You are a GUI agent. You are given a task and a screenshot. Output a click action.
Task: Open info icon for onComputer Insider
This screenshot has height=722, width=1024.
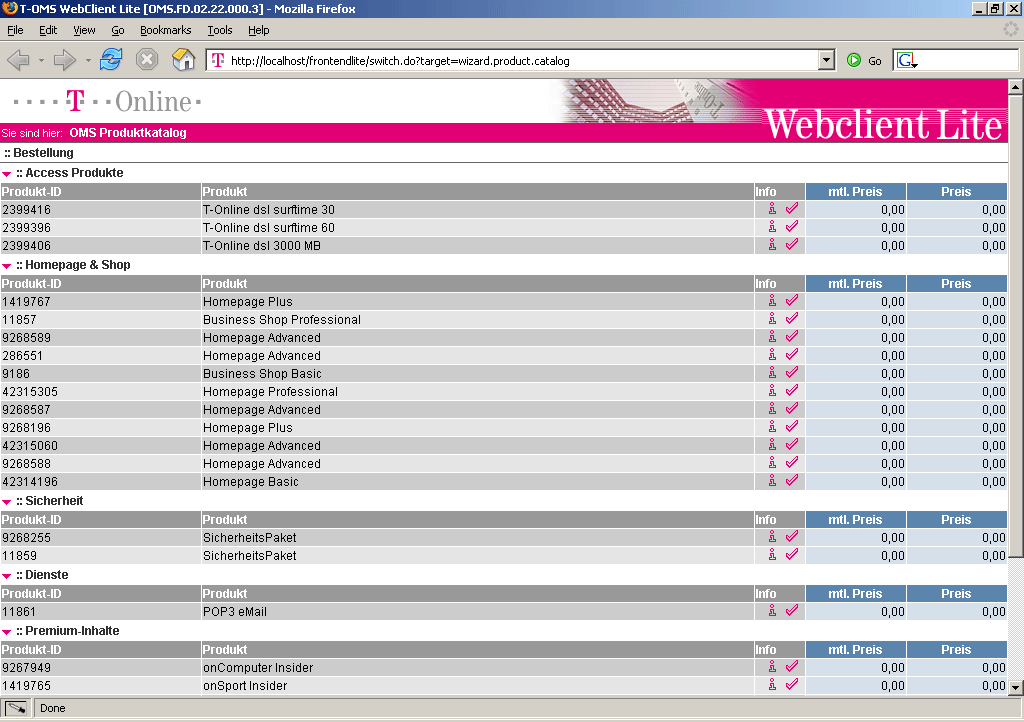click(x=772, y=667)
